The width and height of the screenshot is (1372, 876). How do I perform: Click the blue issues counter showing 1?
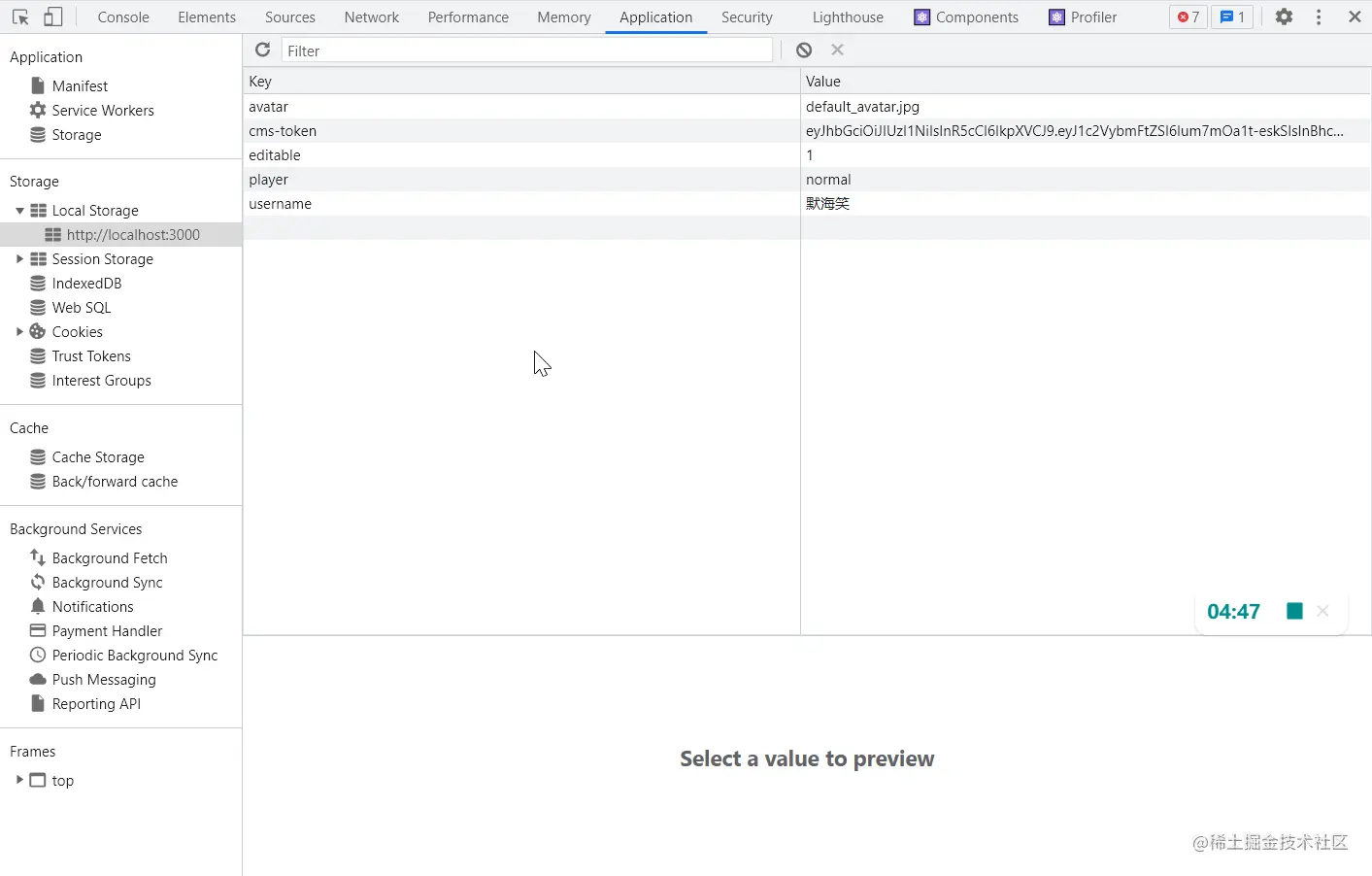pos(1232,17)
